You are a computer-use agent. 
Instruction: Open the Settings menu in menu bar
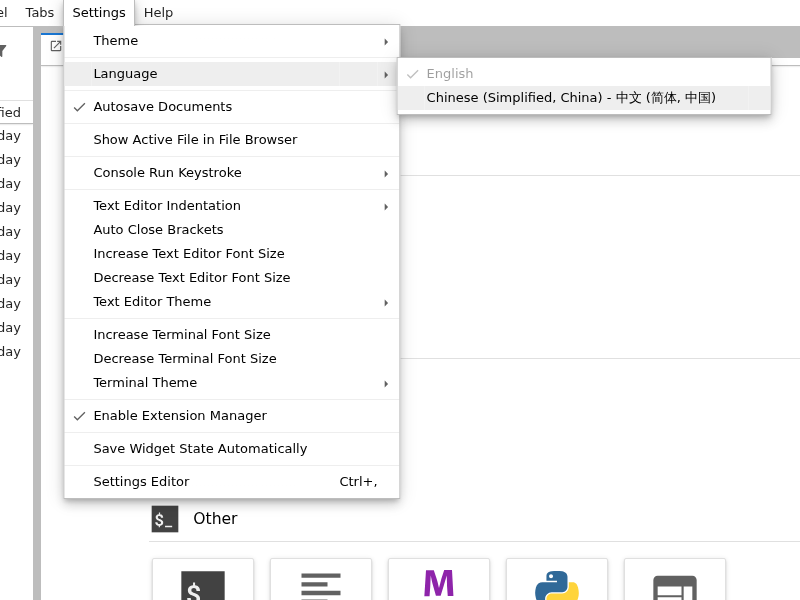[99, 12]
